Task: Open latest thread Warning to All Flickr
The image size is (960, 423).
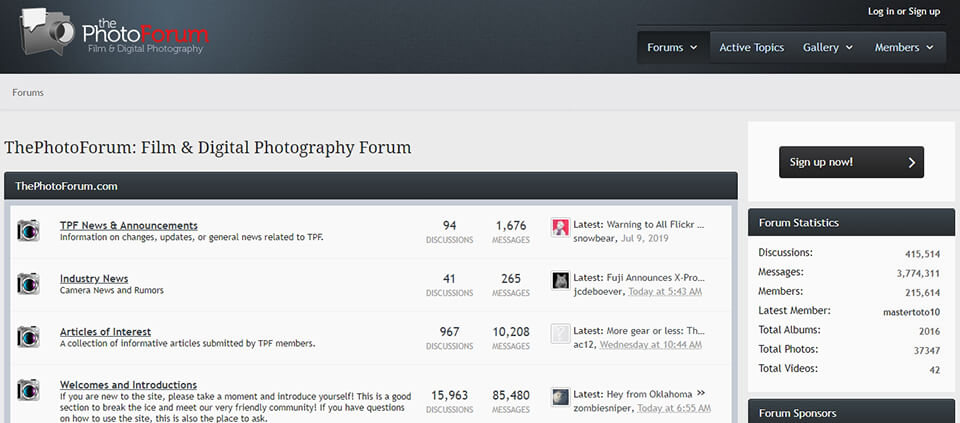Action: (656, 225)
